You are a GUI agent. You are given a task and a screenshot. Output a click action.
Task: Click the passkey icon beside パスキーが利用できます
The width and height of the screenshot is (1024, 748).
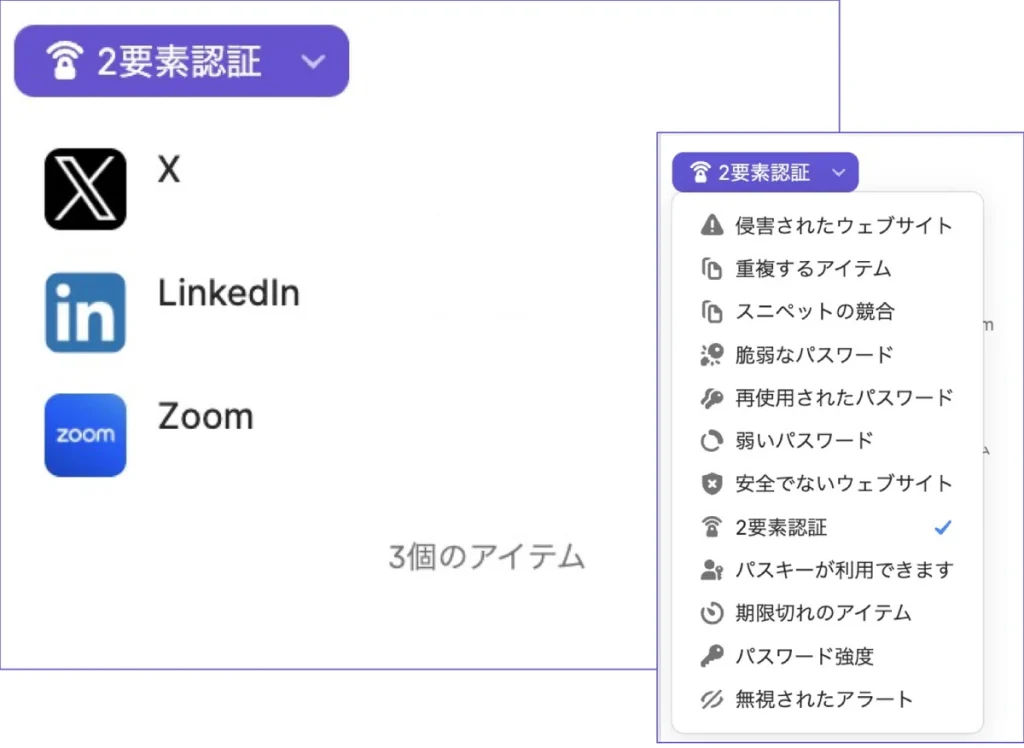tap(711, 570)
